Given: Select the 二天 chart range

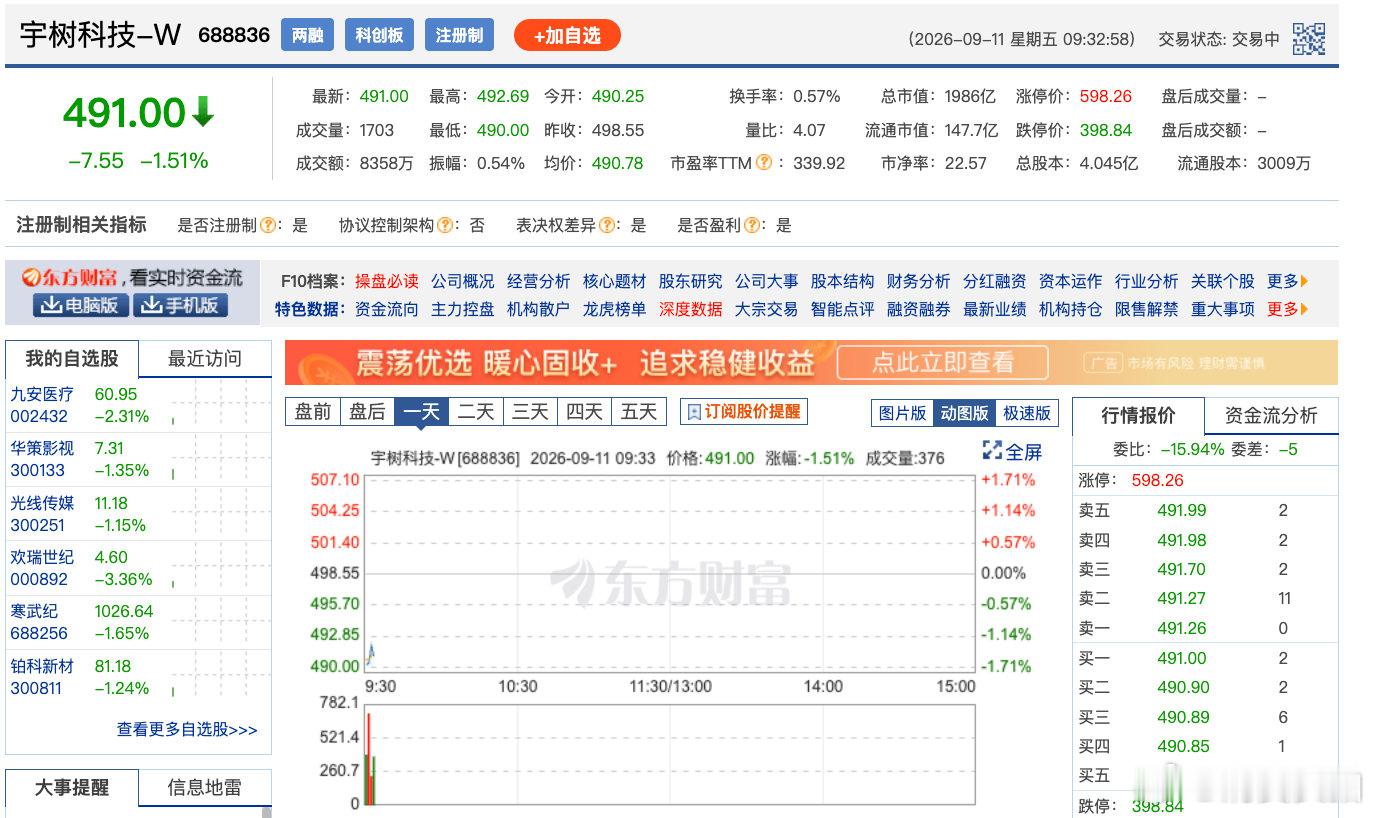Looking at the screenshot, I should [x=476, y=411].
